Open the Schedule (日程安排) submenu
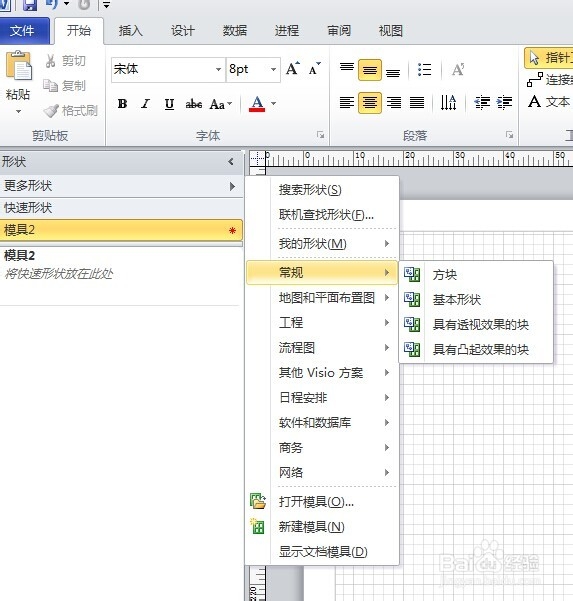 pos(322,397)
